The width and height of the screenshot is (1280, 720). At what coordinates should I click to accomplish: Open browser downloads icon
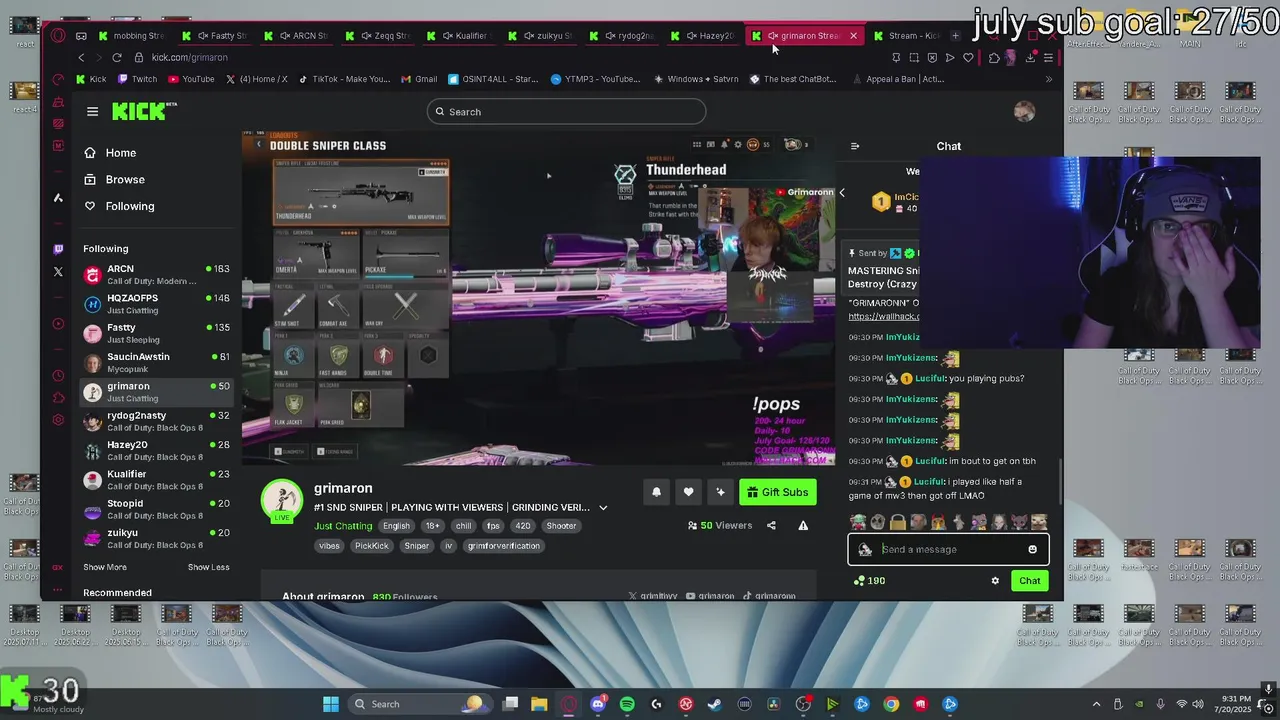tap(1030, 58)
